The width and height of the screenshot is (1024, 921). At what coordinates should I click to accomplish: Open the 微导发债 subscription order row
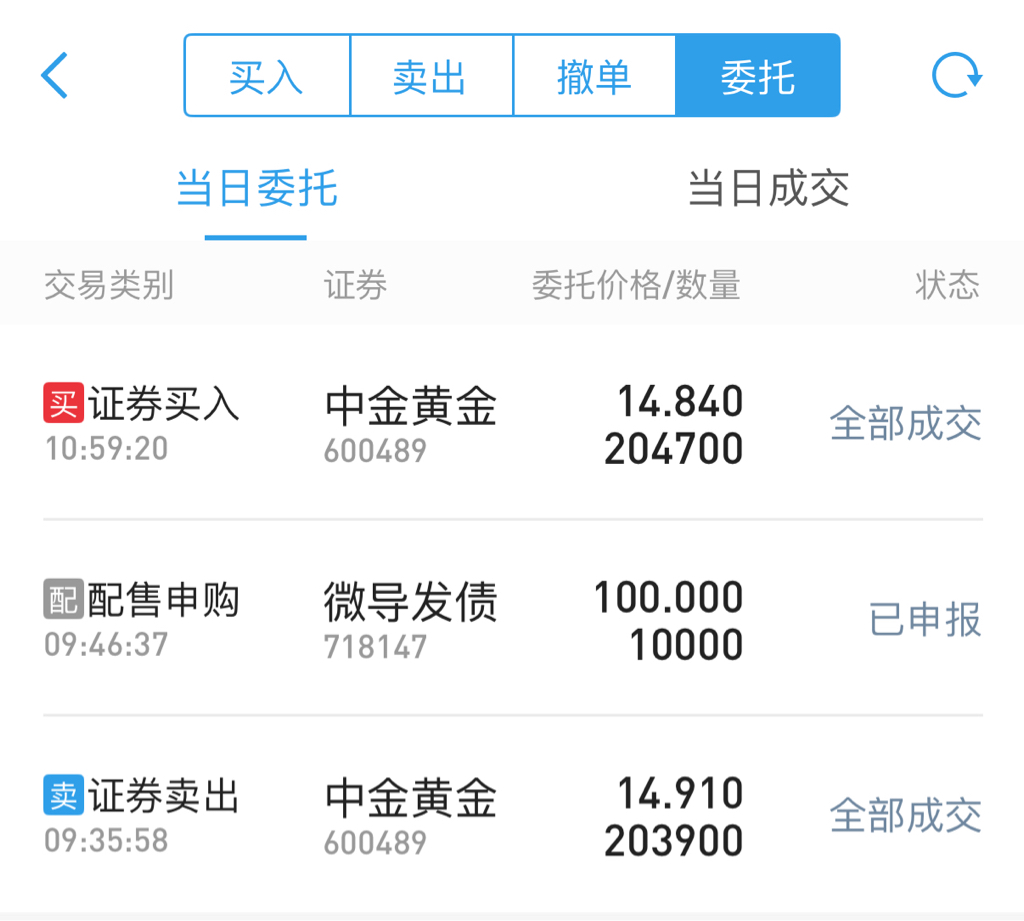pos(512,618)
